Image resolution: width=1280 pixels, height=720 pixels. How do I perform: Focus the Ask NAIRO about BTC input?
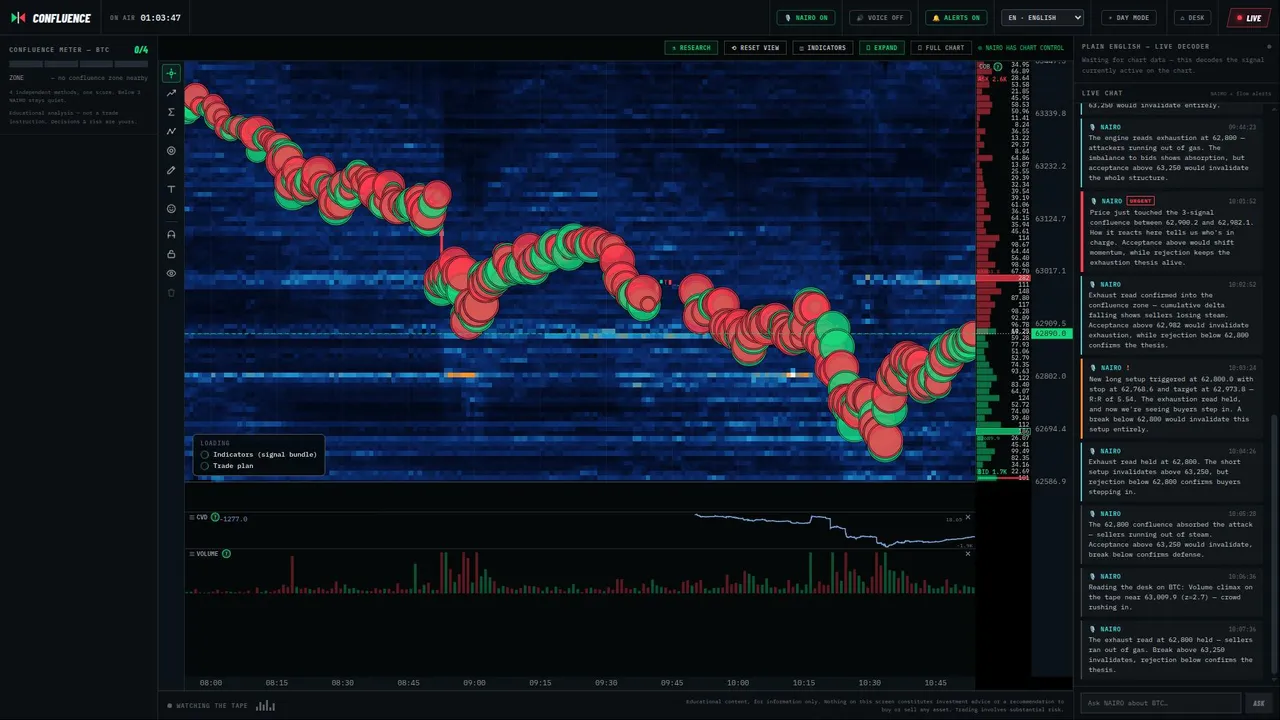(x=1160, y=703)
